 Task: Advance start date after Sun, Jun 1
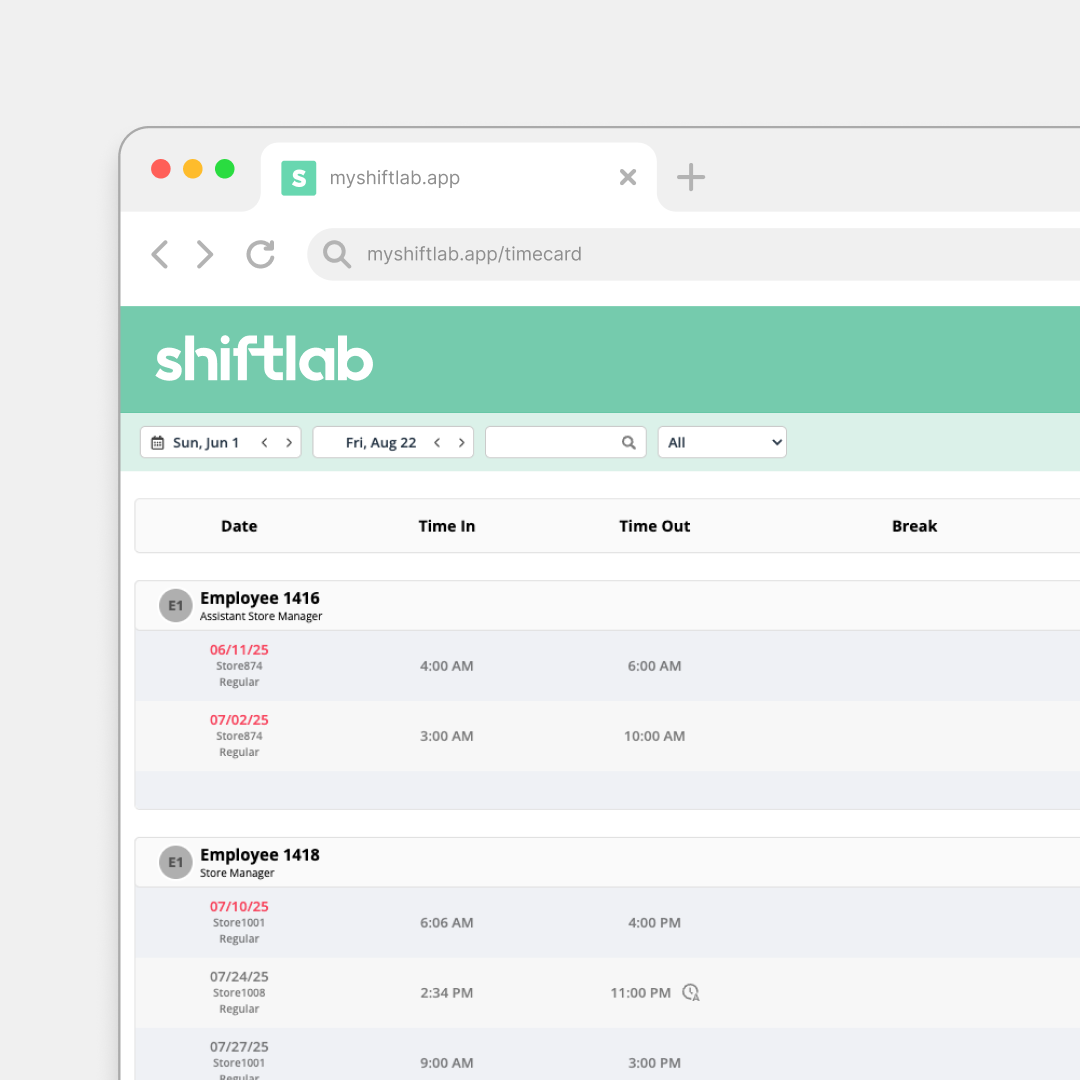click(x=289, y=443)
